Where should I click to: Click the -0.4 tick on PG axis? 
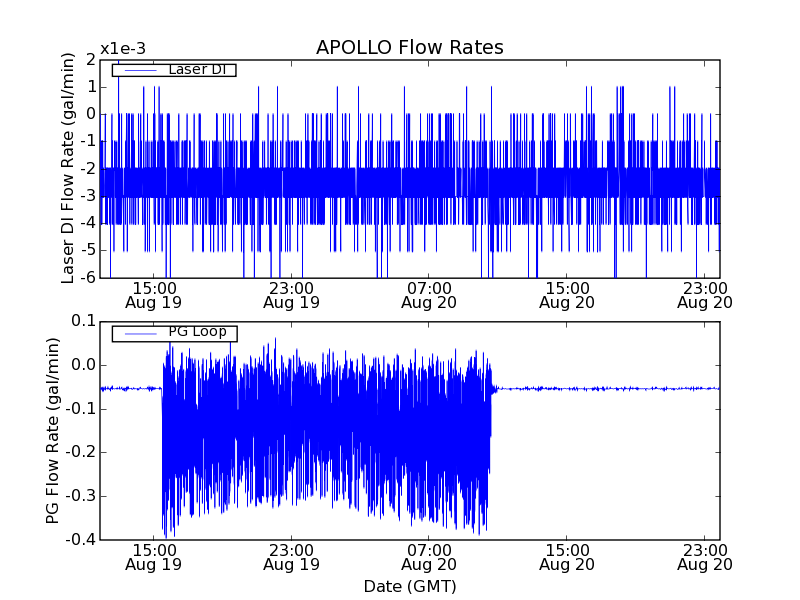(81, 539)
